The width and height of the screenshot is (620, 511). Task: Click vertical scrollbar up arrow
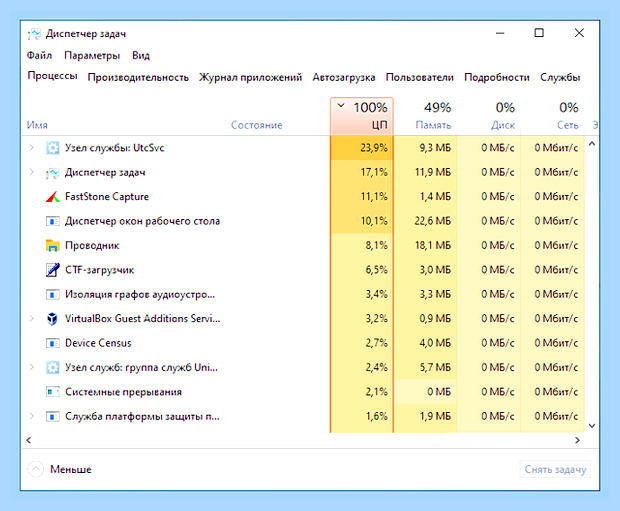click(592, 144)
